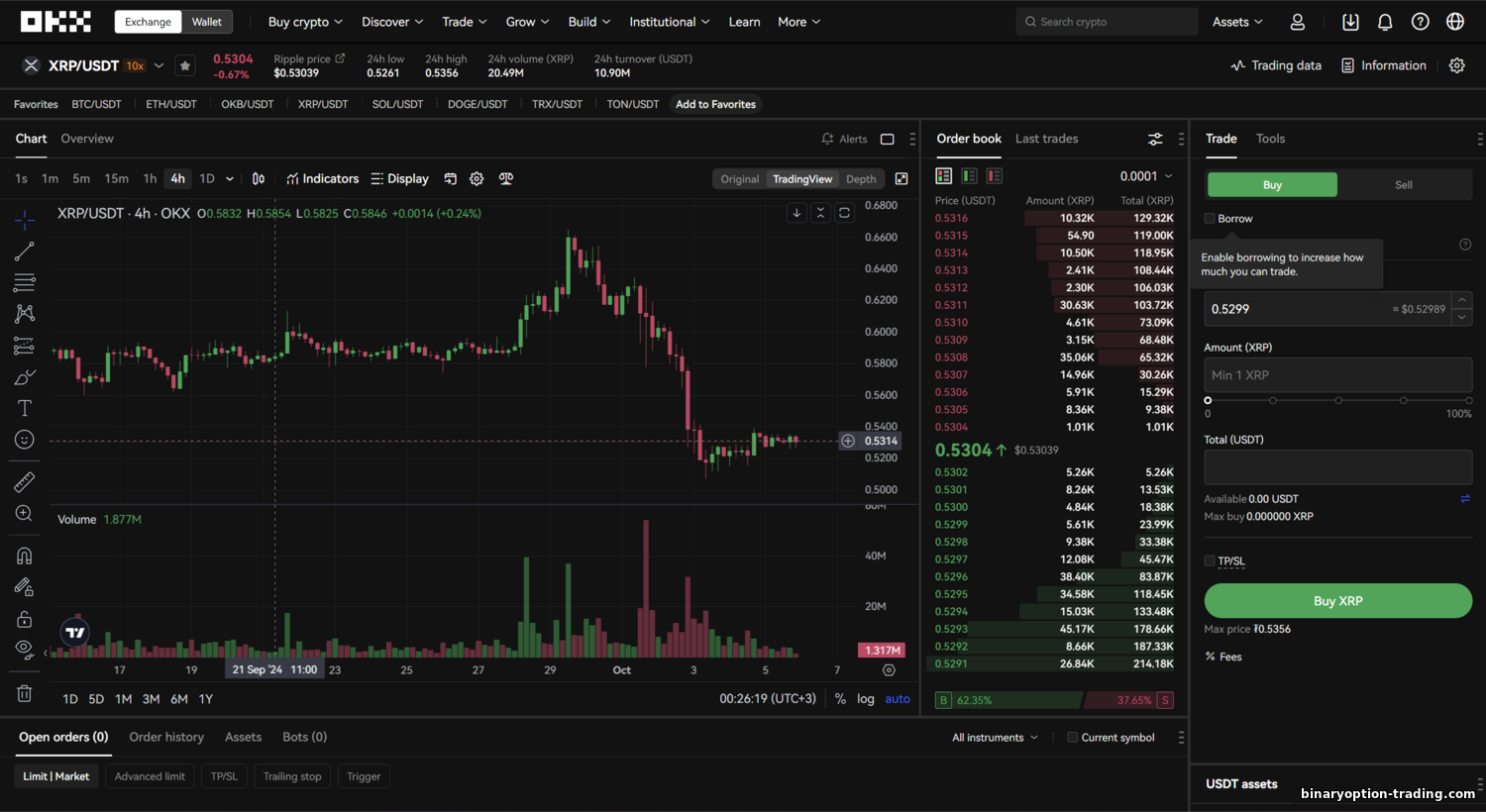Select SOL/USDT from favorites
The height and width of the screenshot is (812, 1486).
coord(397,104)
